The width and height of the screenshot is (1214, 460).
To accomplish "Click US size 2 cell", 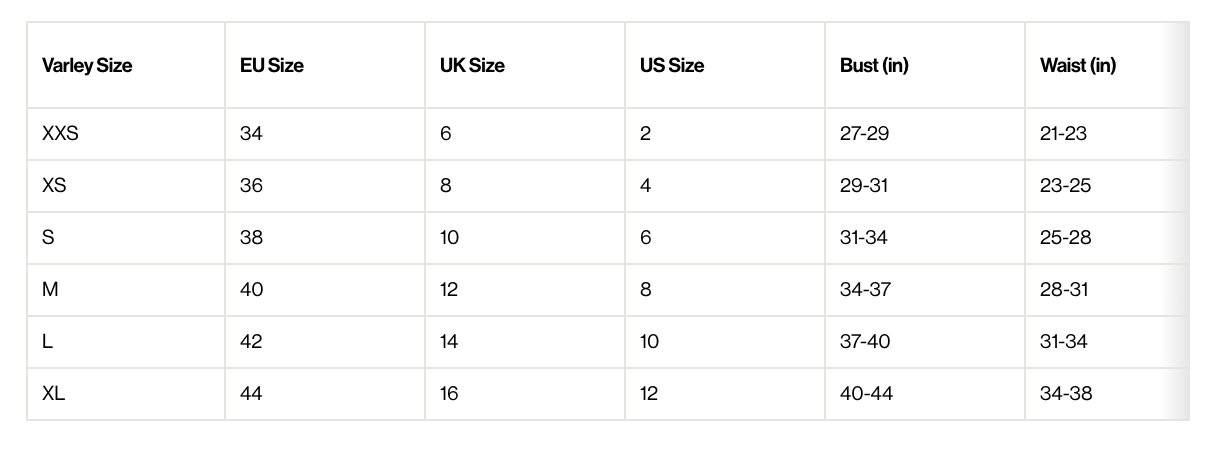I will tap(646, 134).
